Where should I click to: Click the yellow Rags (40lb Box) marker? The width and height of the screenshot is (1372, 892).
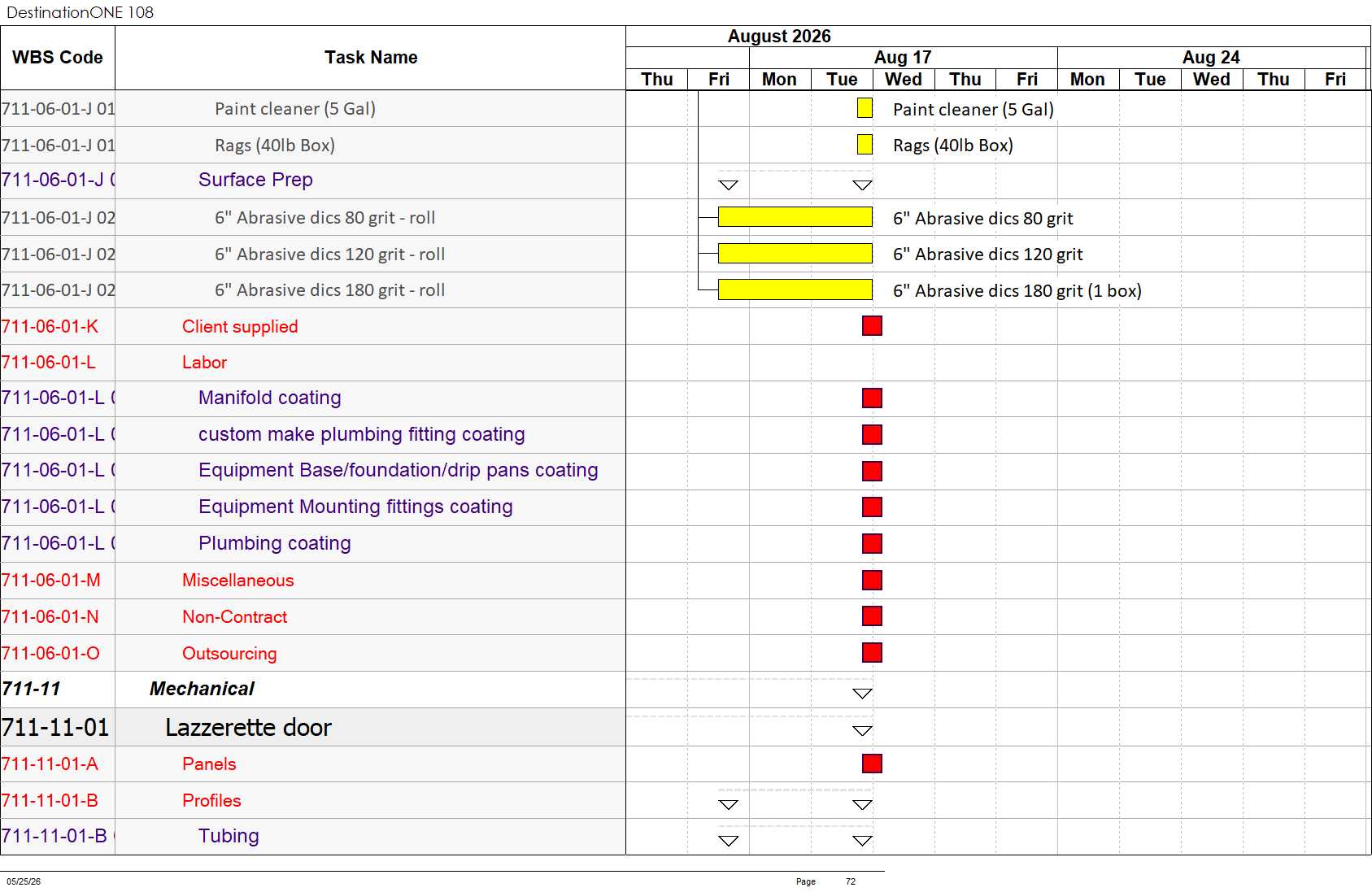(865, 145)
